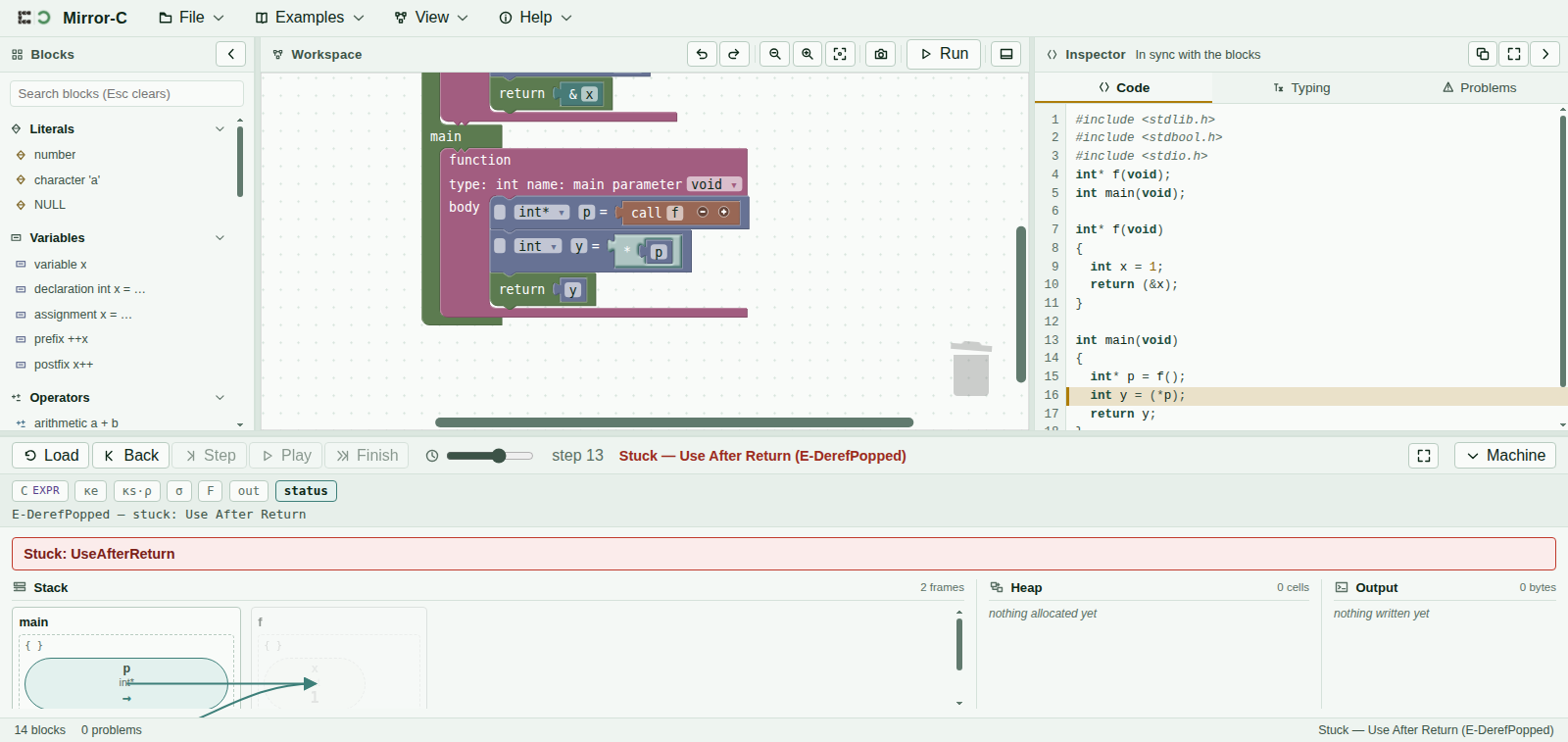The width and height of the screenshot is (1568, 742).
Task: Zoom in on the workspace
Action: coord(808,54)
